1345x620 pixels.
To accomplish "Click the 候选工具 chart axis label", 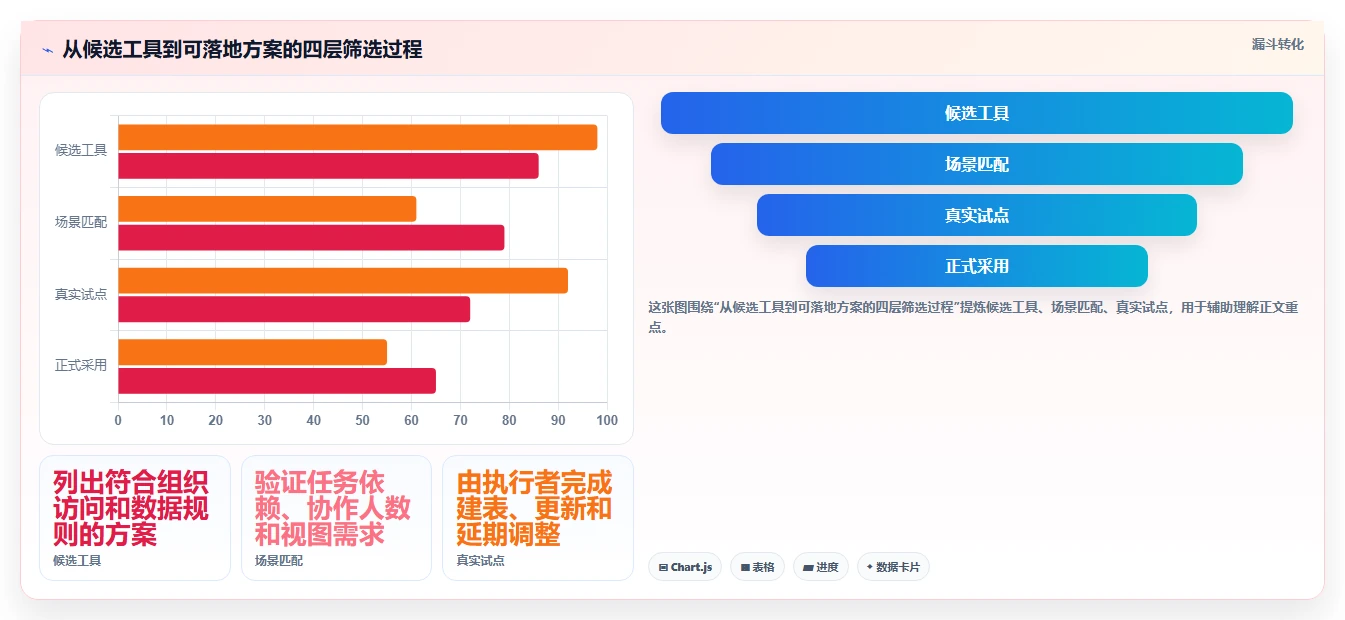I will (x=81, y=151).
